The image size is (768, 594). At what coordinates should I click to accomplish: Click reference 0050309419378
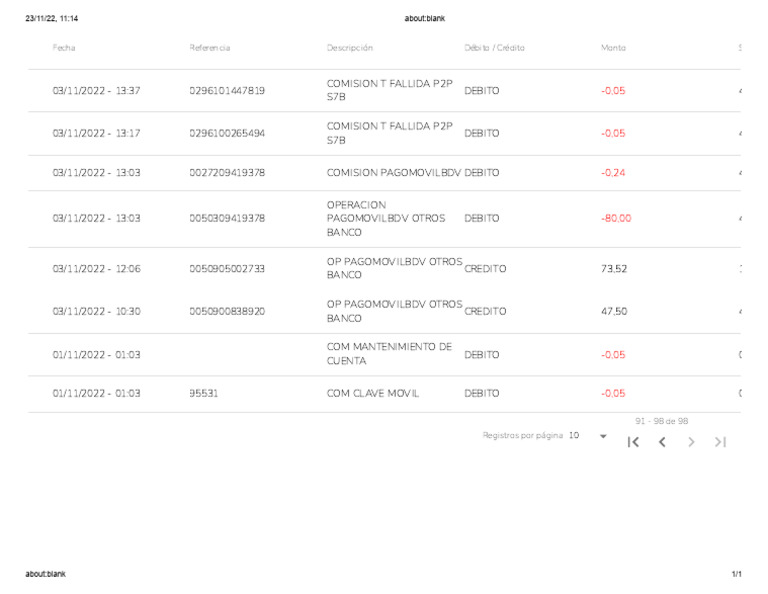[x=227, y=218]
